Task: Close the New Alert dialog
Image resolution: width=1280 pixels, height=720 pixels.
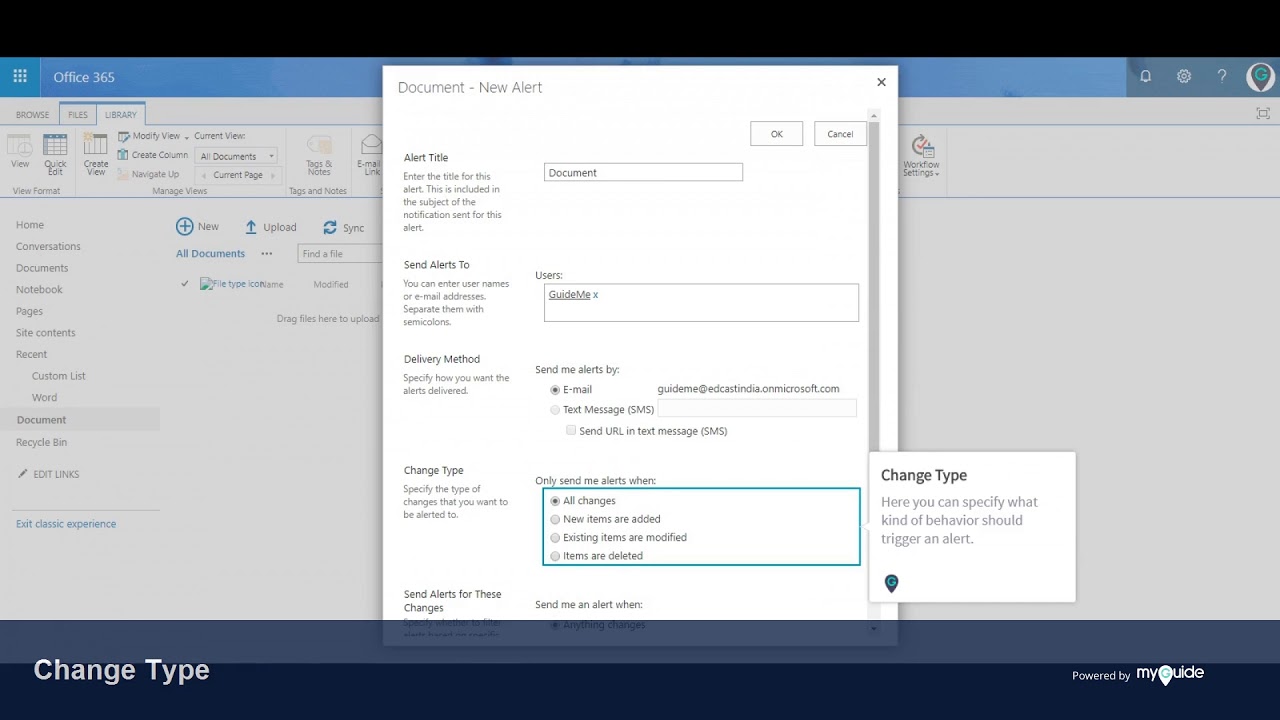Action: pos(881,82)
